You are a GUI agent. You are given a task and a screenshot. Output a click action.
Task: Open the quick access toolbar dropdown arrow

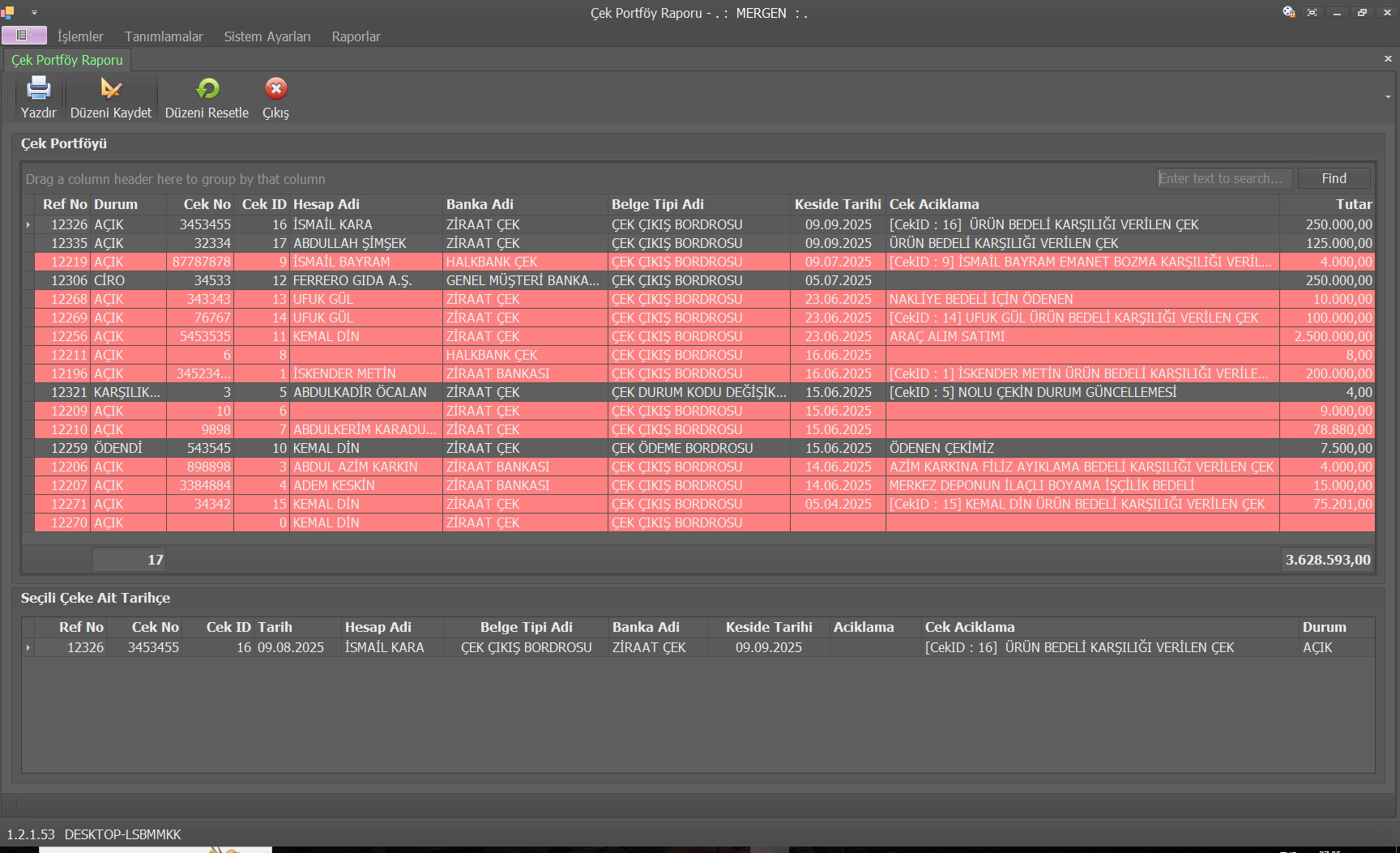[x=34, y=13]
